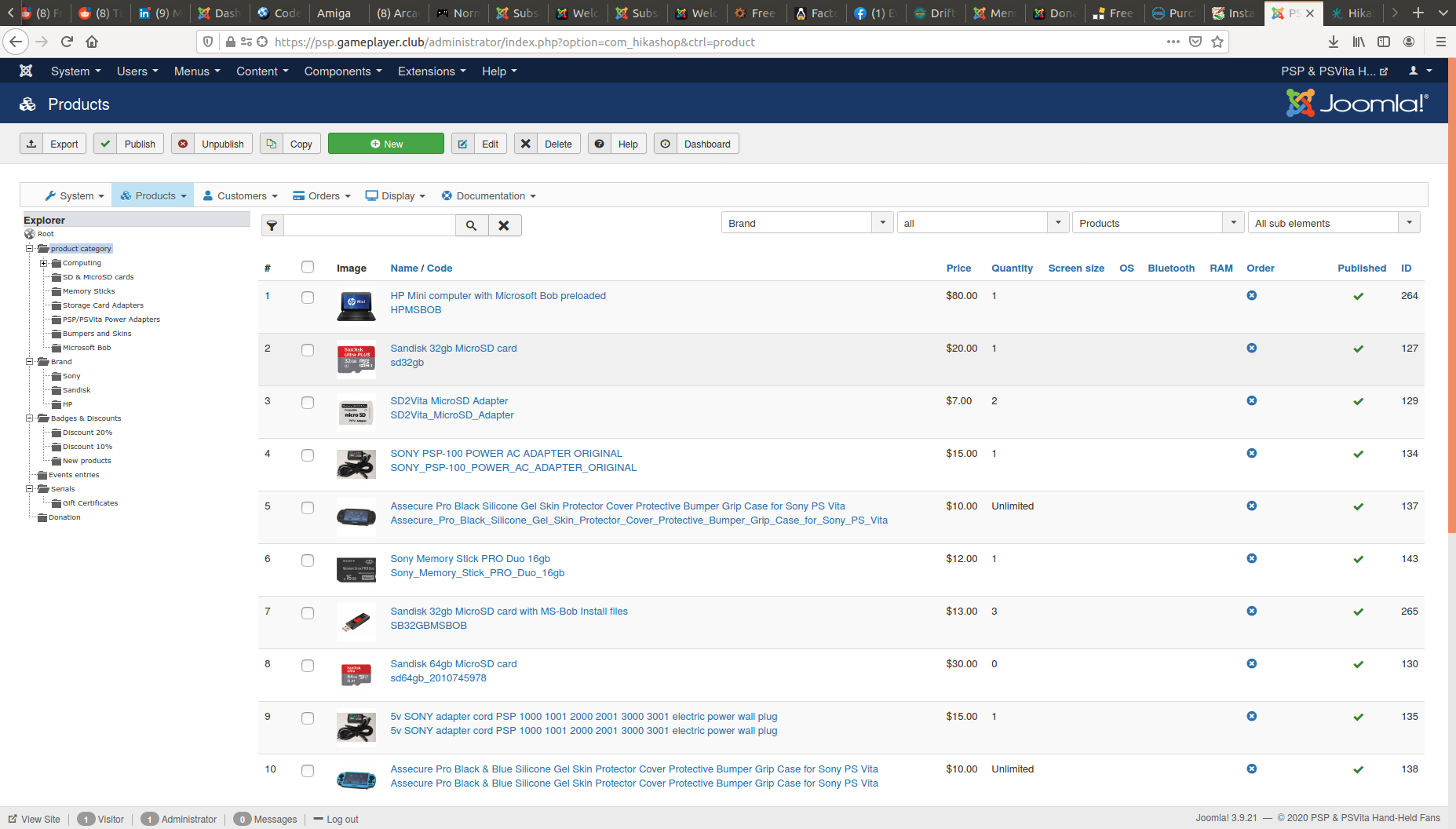The width and height of the screenshot is (1456, 829).
Task: Collapse the Brand tree node
Action: [x=30, y=362]
